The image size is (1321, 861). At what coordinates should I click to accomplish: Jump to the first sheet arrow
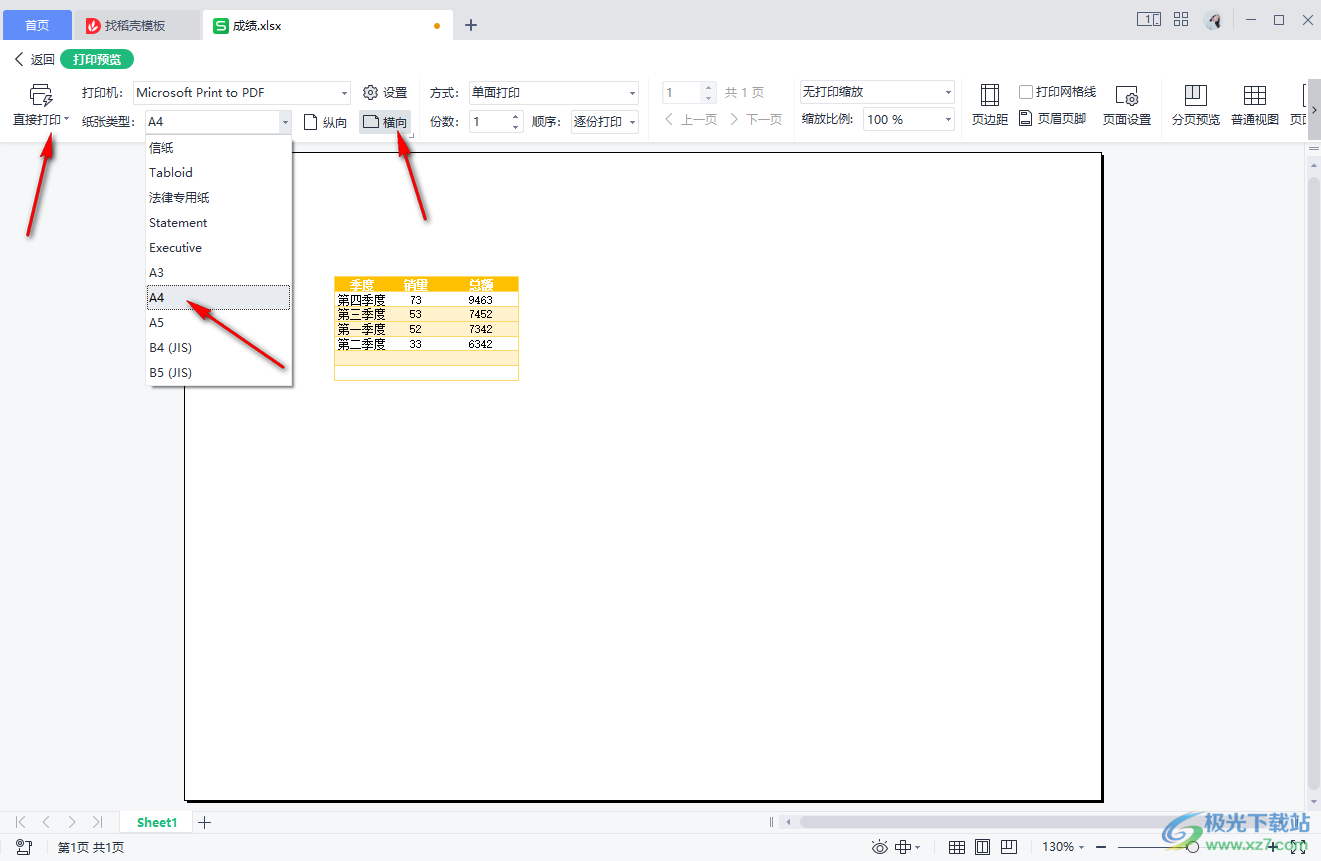21,822
